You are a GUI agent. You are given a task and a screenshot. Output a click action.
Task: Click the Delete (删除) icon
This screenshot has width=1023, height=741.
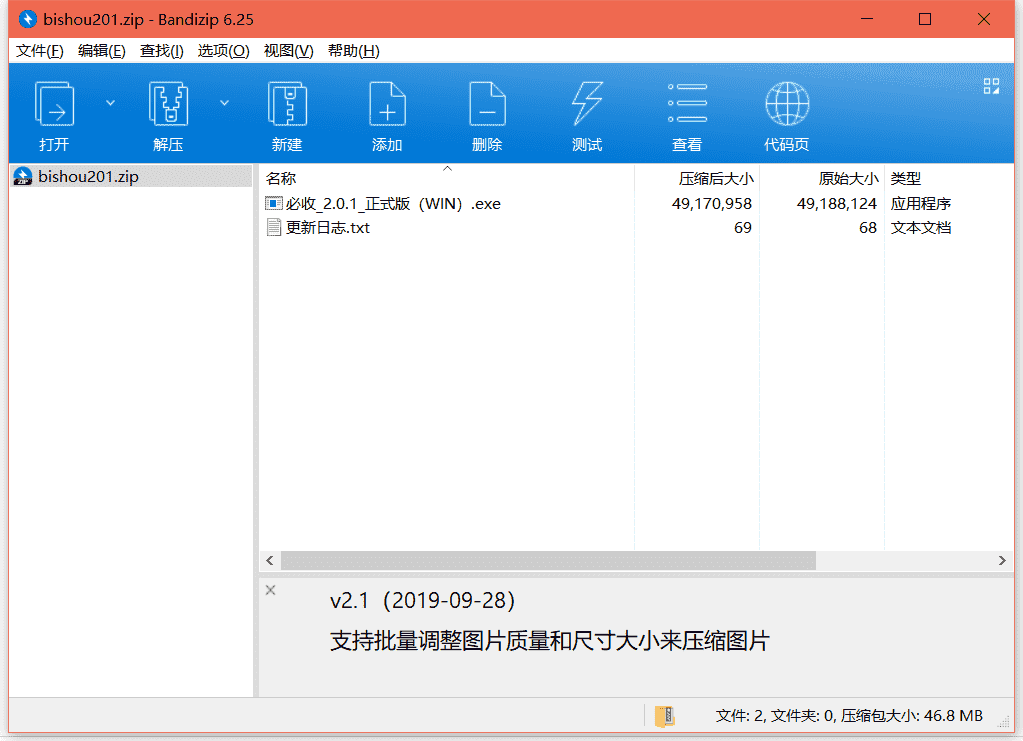487,104
